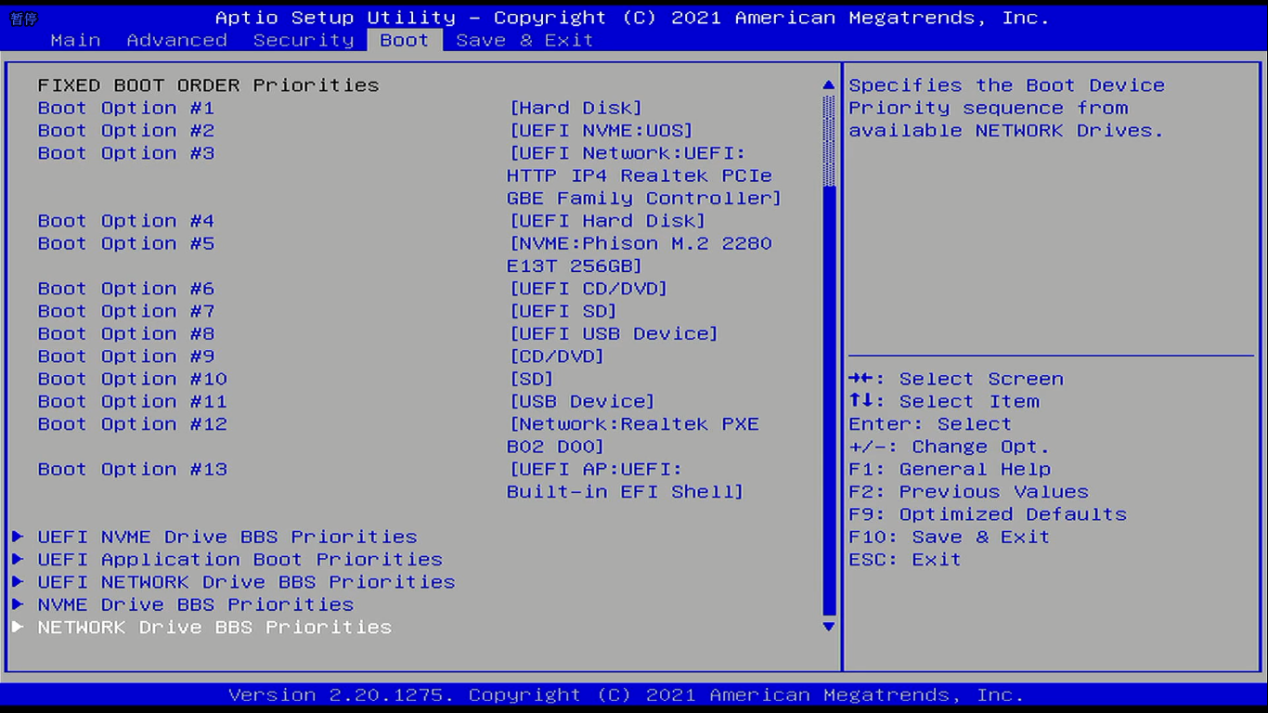Select Boot Option #13 label
Image resolution: width=1268 pixels, height=713 pixels.
click(132, 469)
